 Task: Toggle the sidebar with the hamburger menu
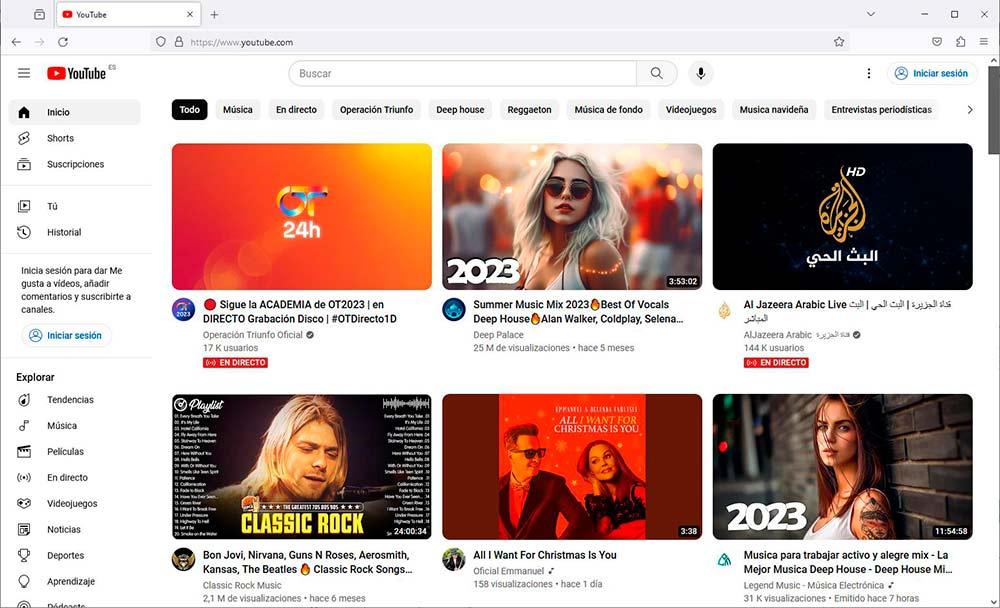click(23, 72)
